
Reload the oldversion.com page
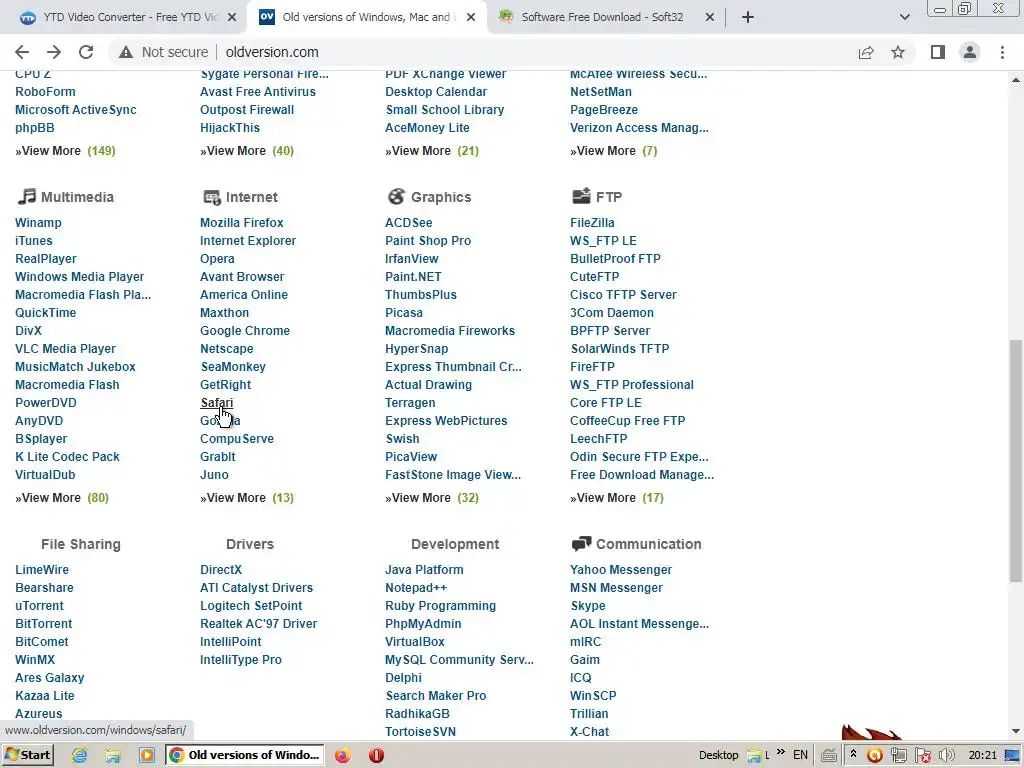[x=86, y=52]
